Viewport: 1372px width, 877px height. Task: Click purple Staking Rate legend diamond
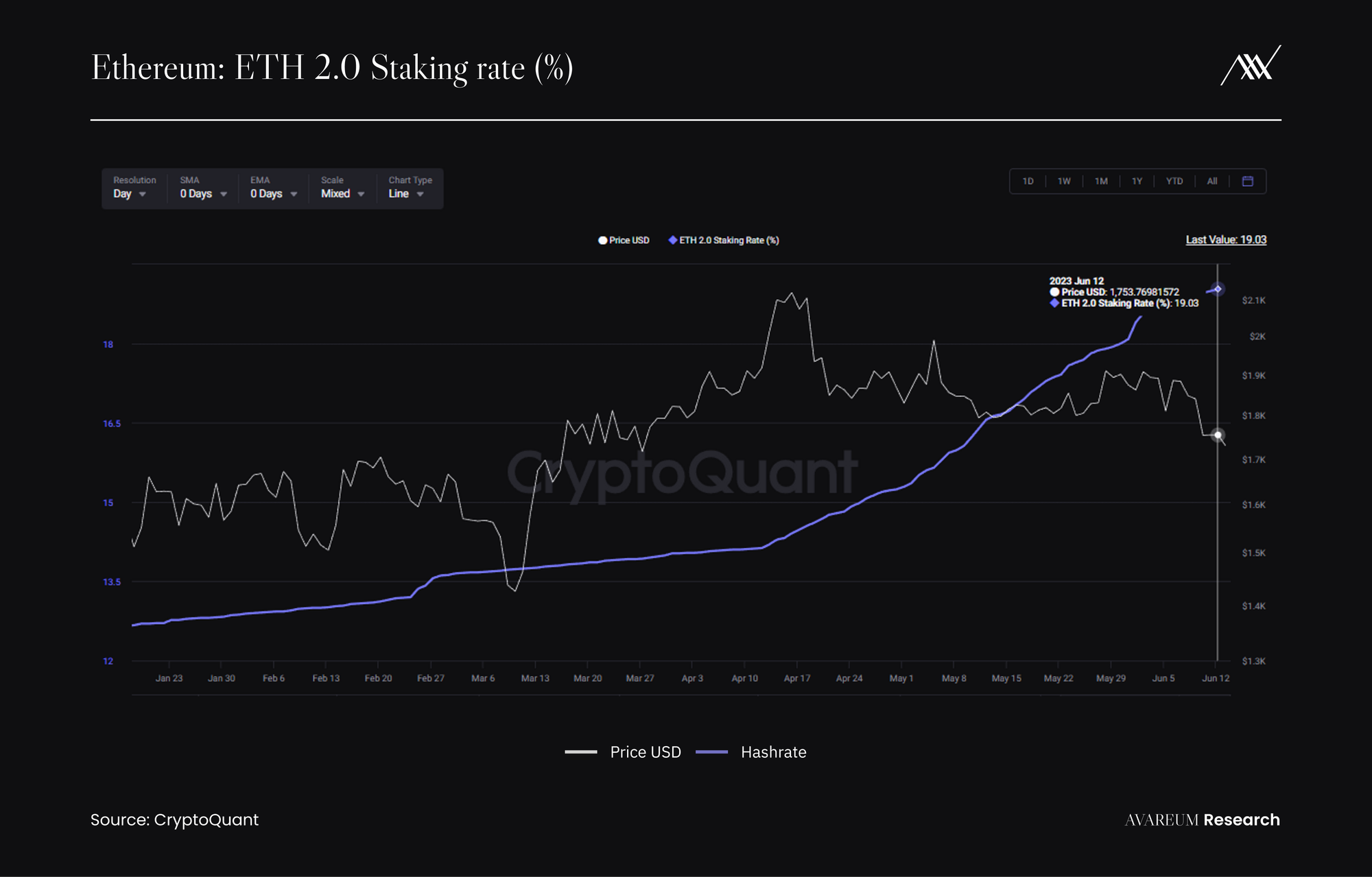pyautogui.click(x=672, y=240)
